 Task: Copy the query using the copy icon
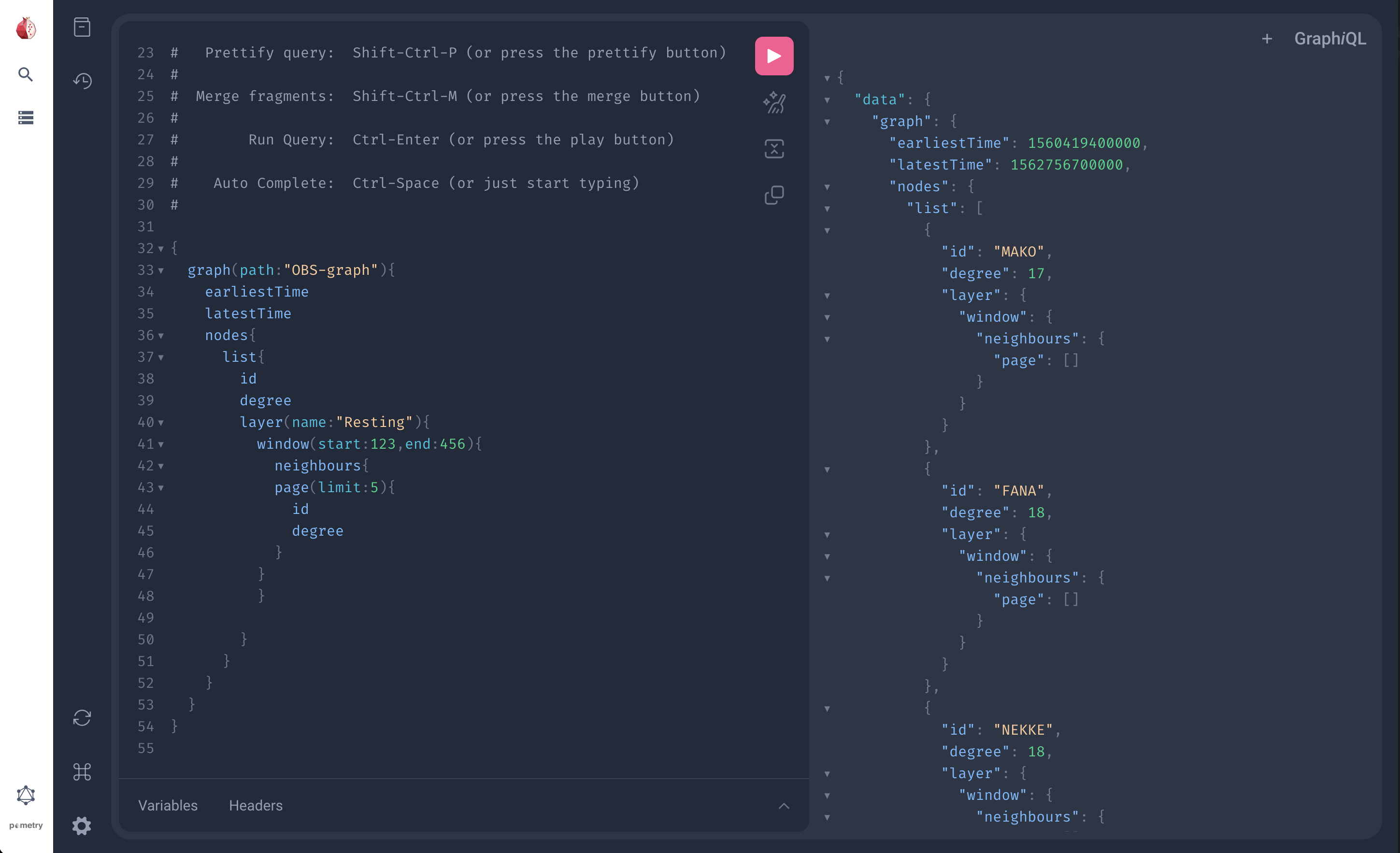point(774,195)
